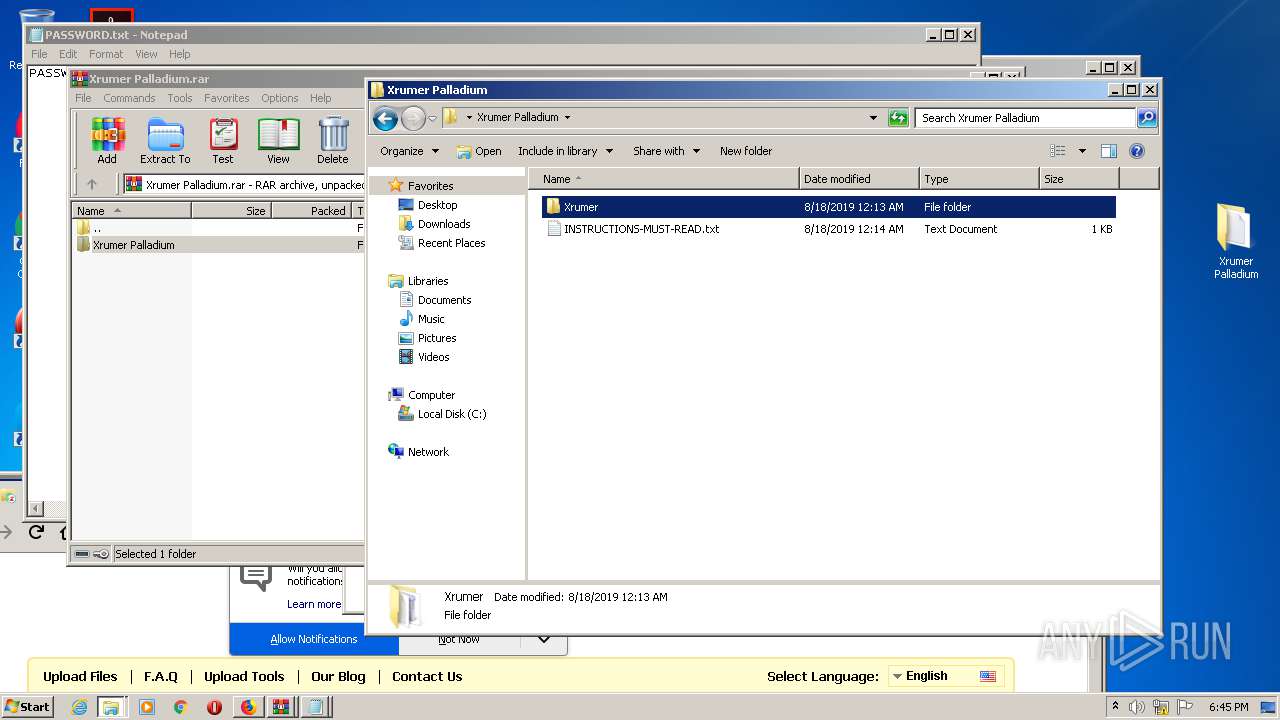
Task: Expand address bar history dropdown
Action: pyautogui.click(x=875, y=118)
